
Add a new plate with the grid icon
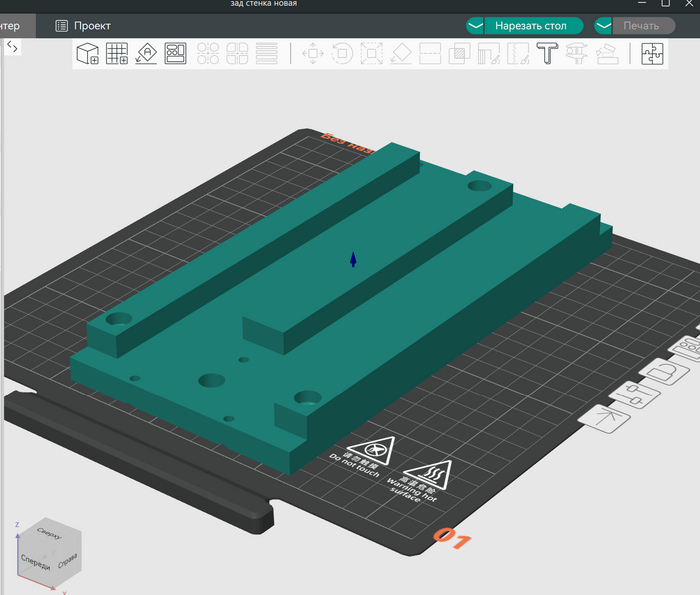(117, 54)
